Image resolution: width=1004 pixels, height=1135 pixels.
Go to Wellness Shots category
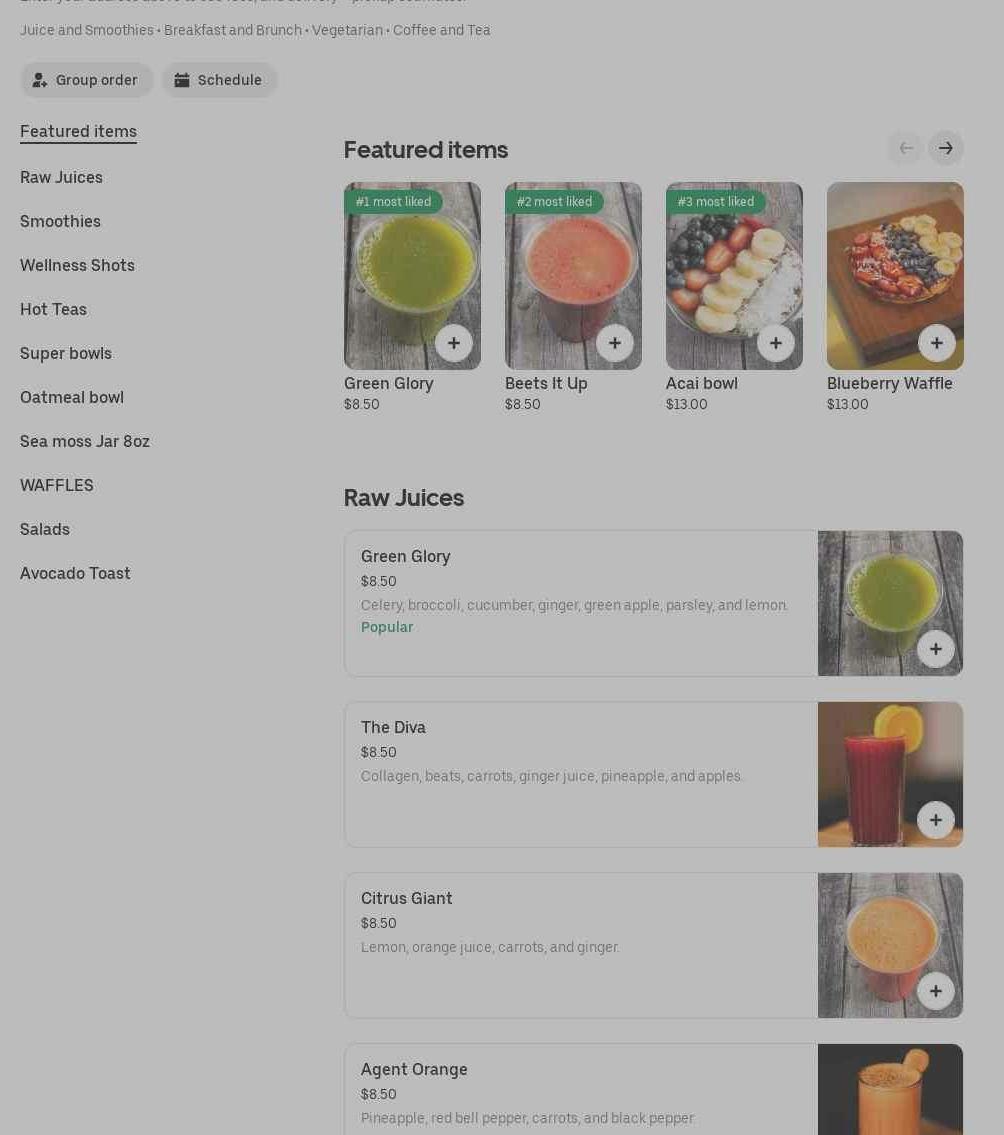tap(77, 266)
